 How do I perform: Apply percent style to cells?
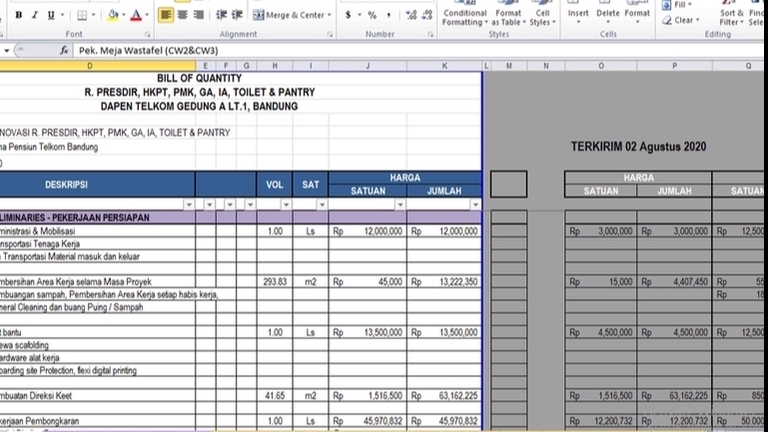[372, 15]
